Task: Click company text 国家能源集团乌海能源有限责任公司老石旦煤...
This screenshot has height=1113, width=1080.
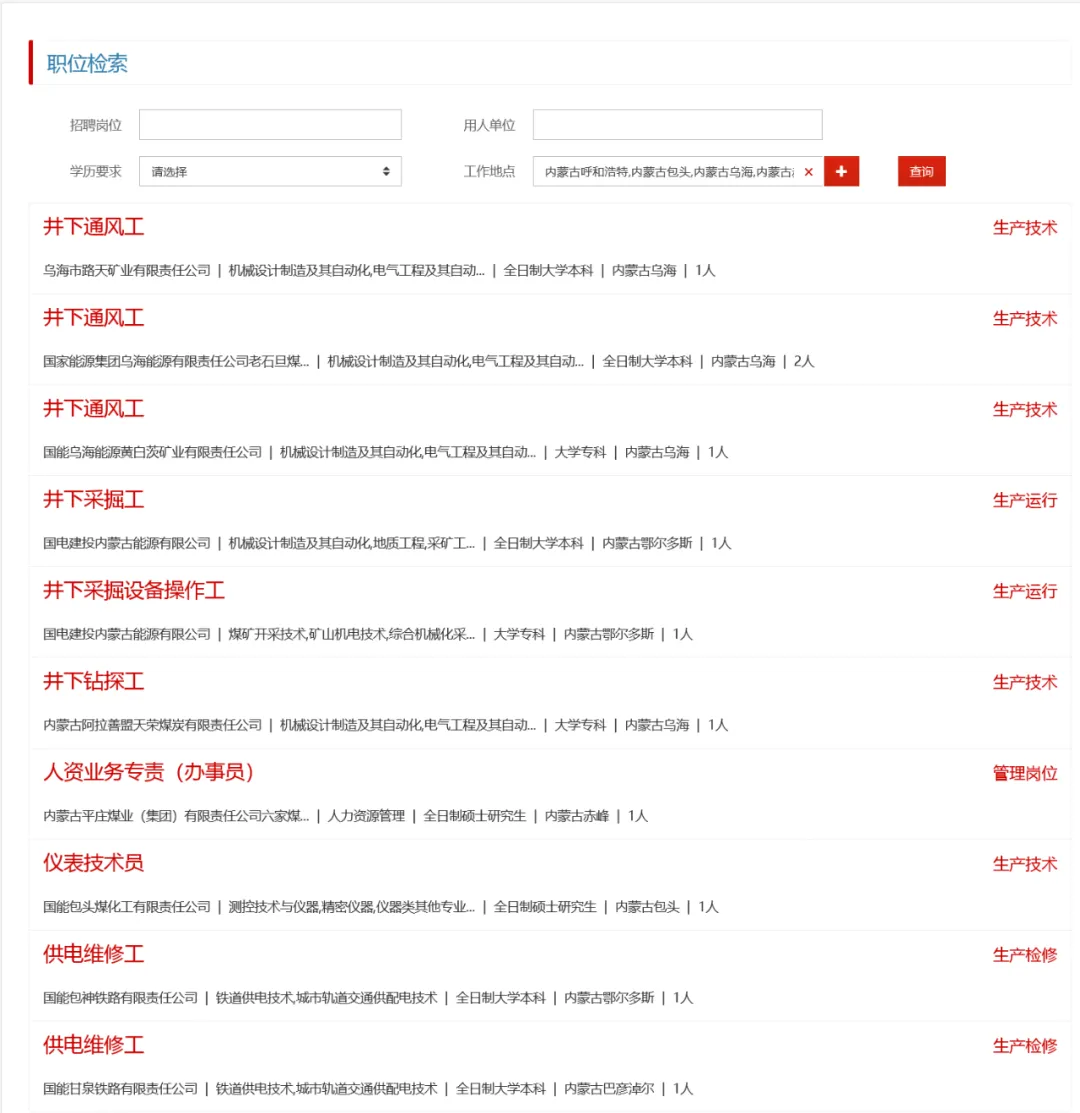Action: [176, 361]
